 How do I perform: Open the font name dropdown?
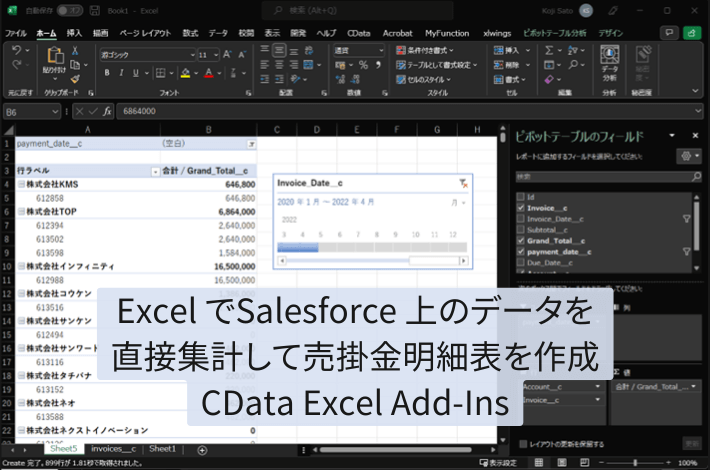tap(192, 55)
